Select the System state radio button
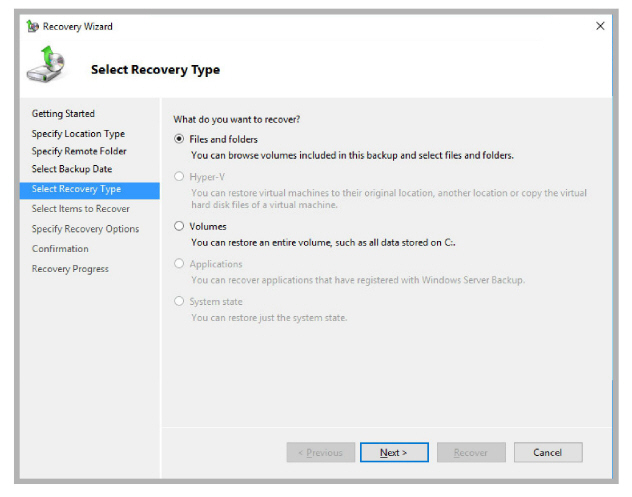632x497 pixels. point(180,301)
